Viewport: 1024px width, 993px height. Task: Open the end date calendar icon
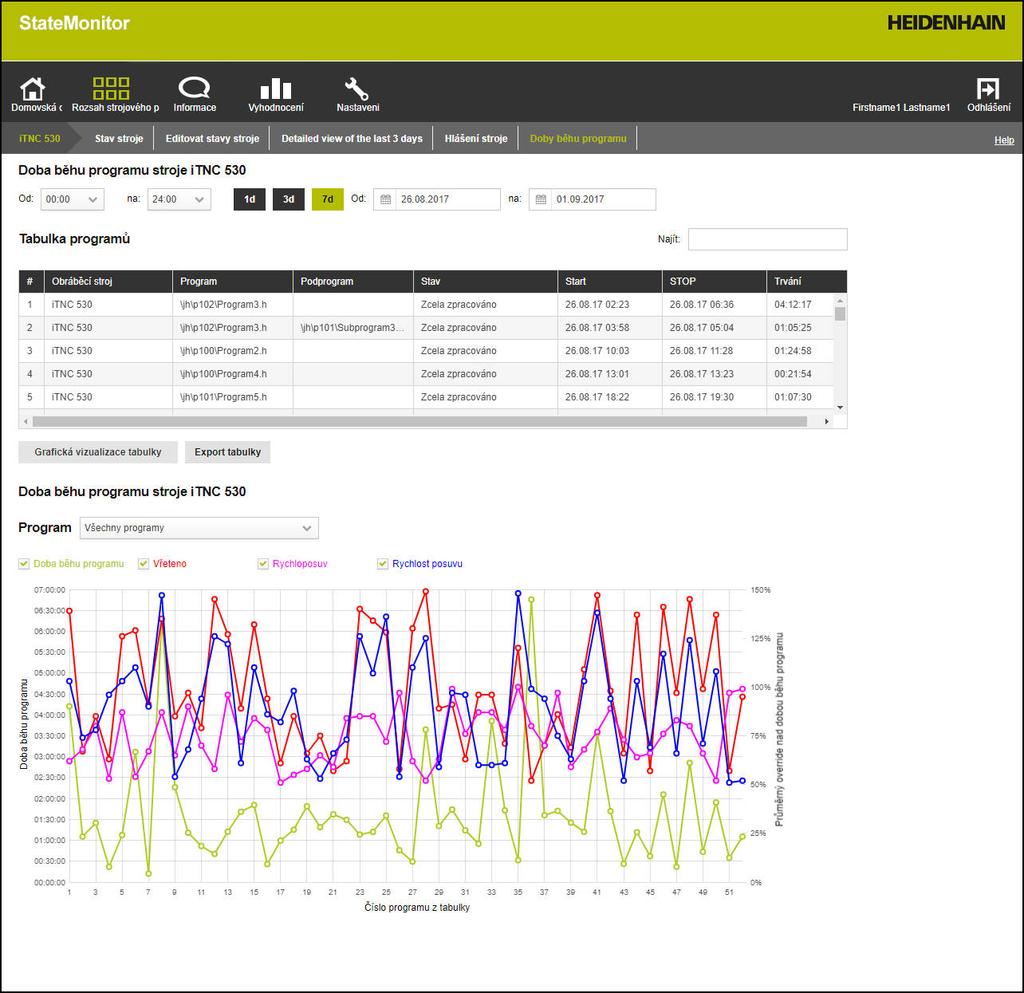coord(541,199)
